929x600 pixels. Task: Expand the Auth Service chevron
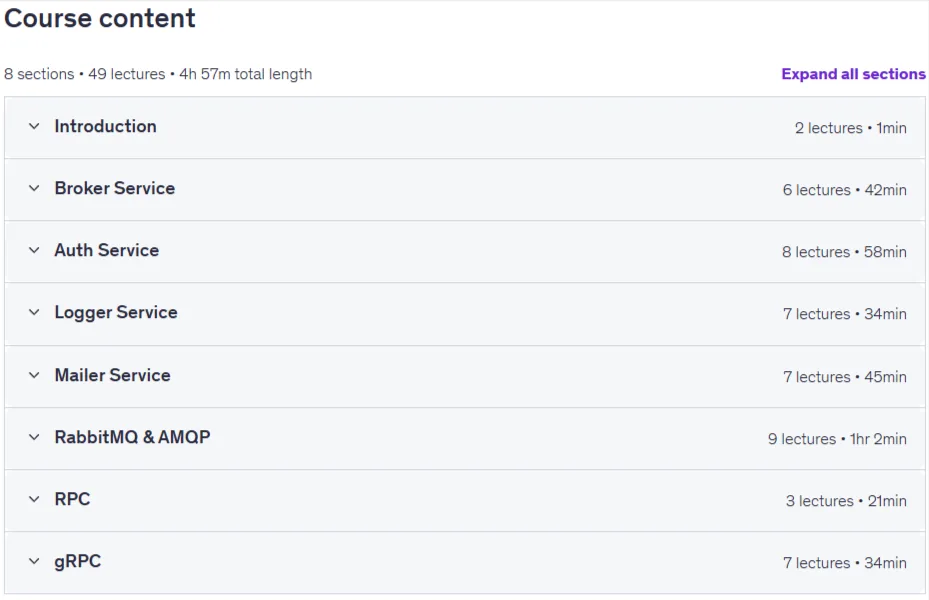(x=34, y=251)
